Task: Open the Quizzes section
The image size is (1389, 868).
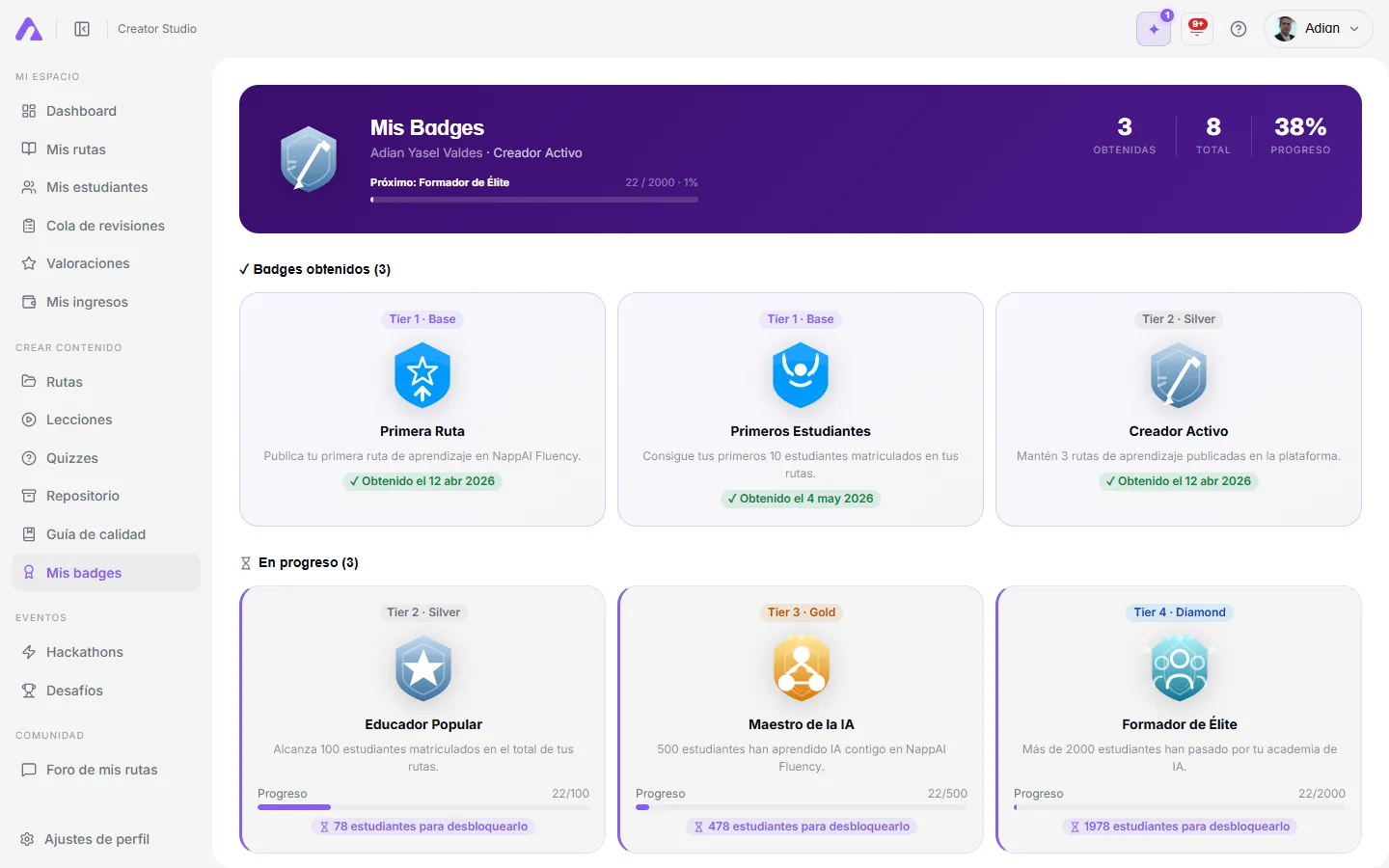Action: (106, 458)
